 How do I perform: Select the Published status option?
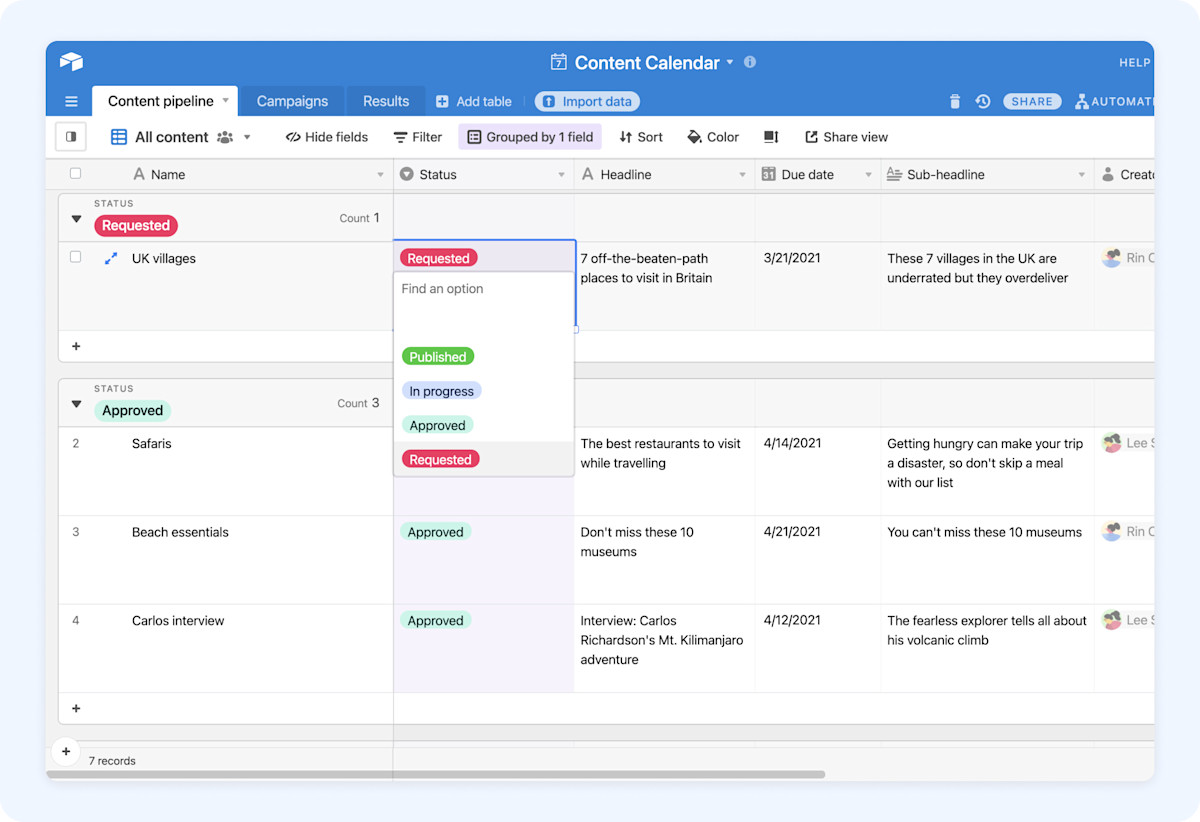pyautogui.click(x=438, y=356)
